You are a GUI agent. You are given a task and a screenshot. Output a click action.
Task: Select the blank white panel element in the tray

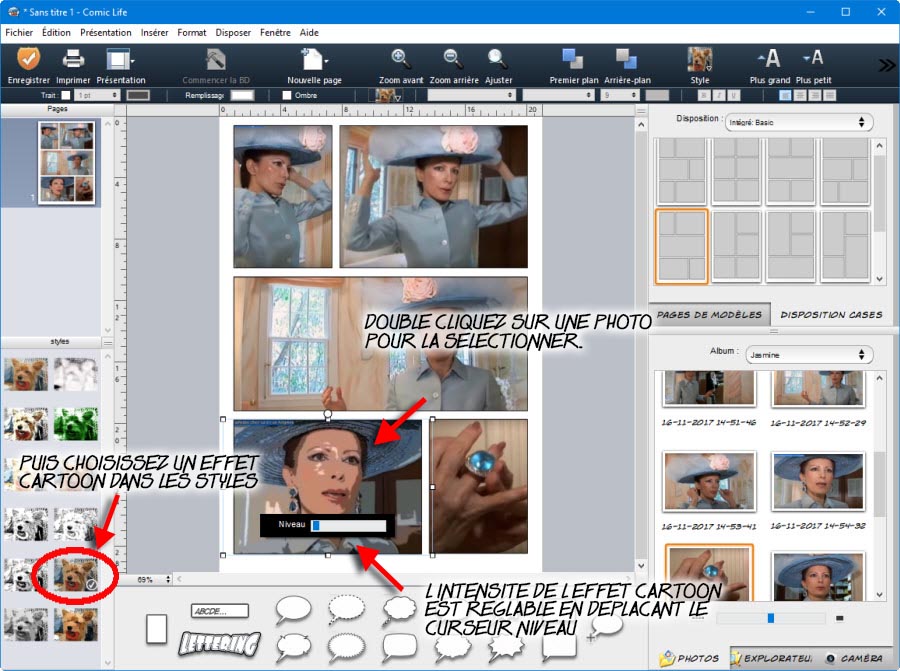pyautogui.click(x=157, y=629)
